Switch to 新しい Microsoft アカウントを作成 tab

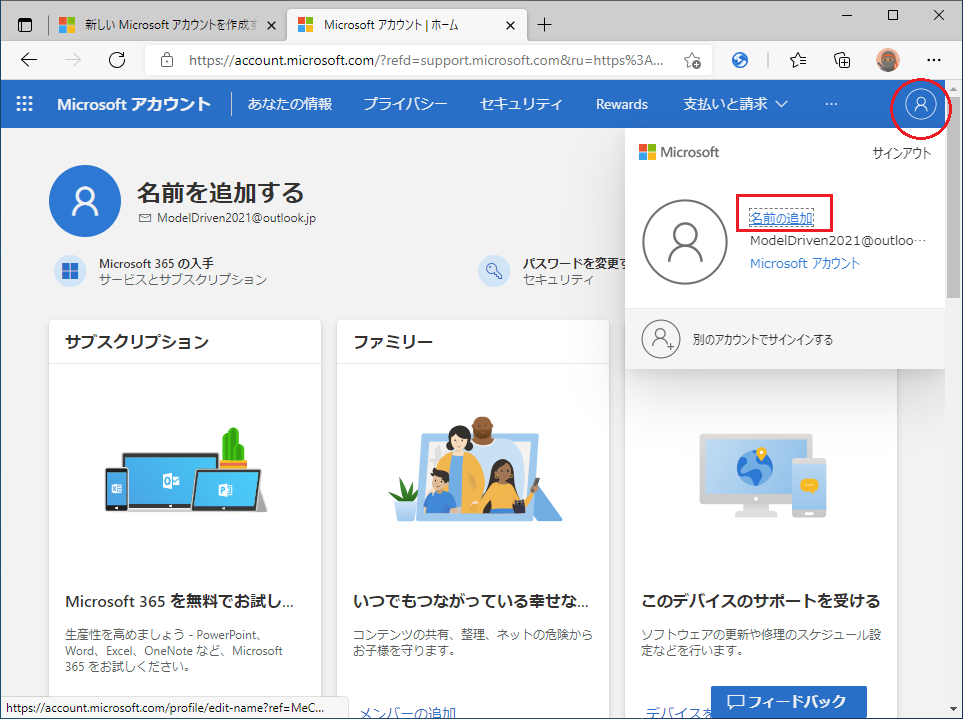click(x=168, y=25)
